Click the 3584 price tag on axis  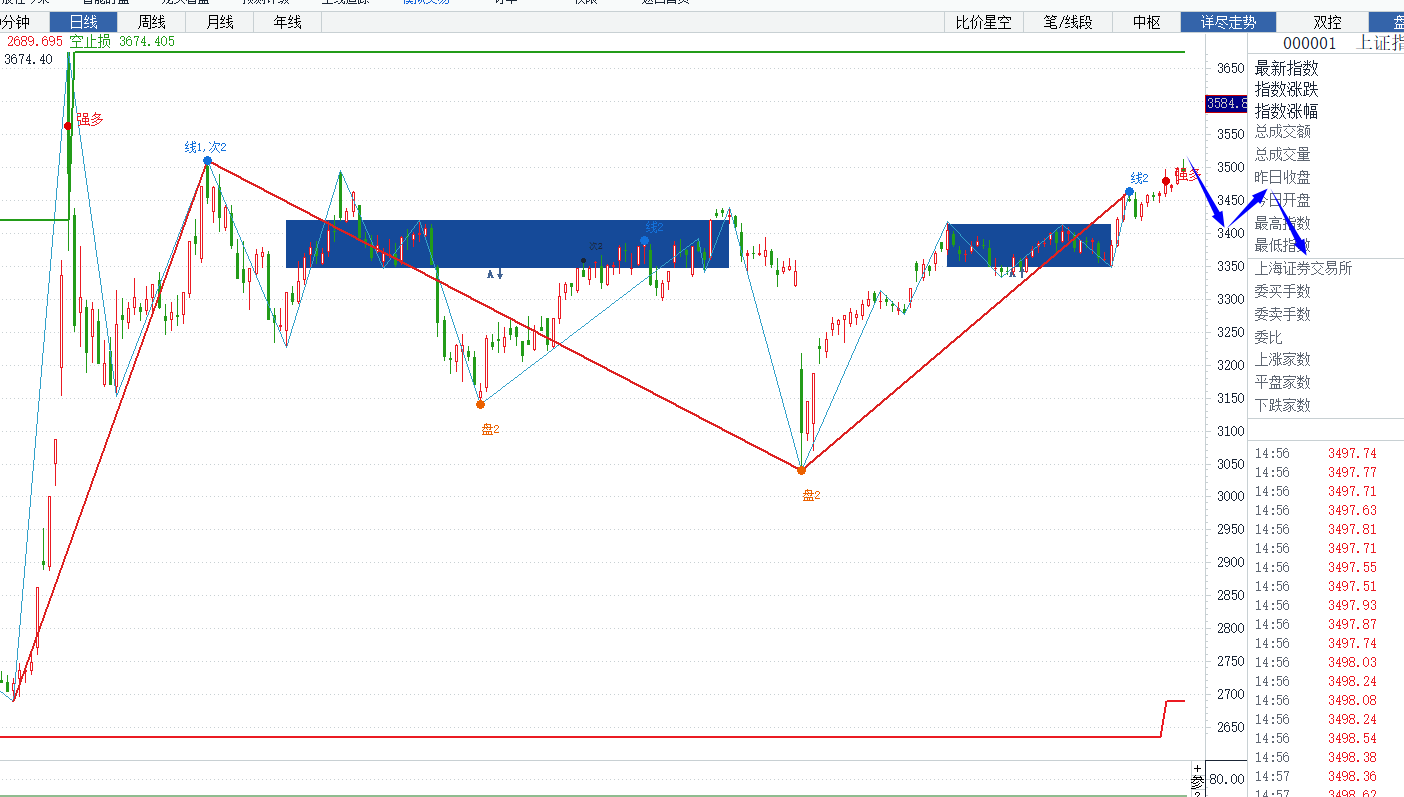coord(1226,103)
